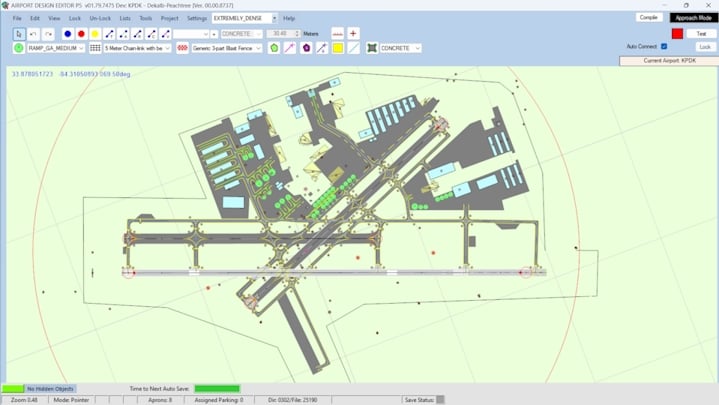Click the Compile button
This screenshot has width=719, height=405.
648,17
